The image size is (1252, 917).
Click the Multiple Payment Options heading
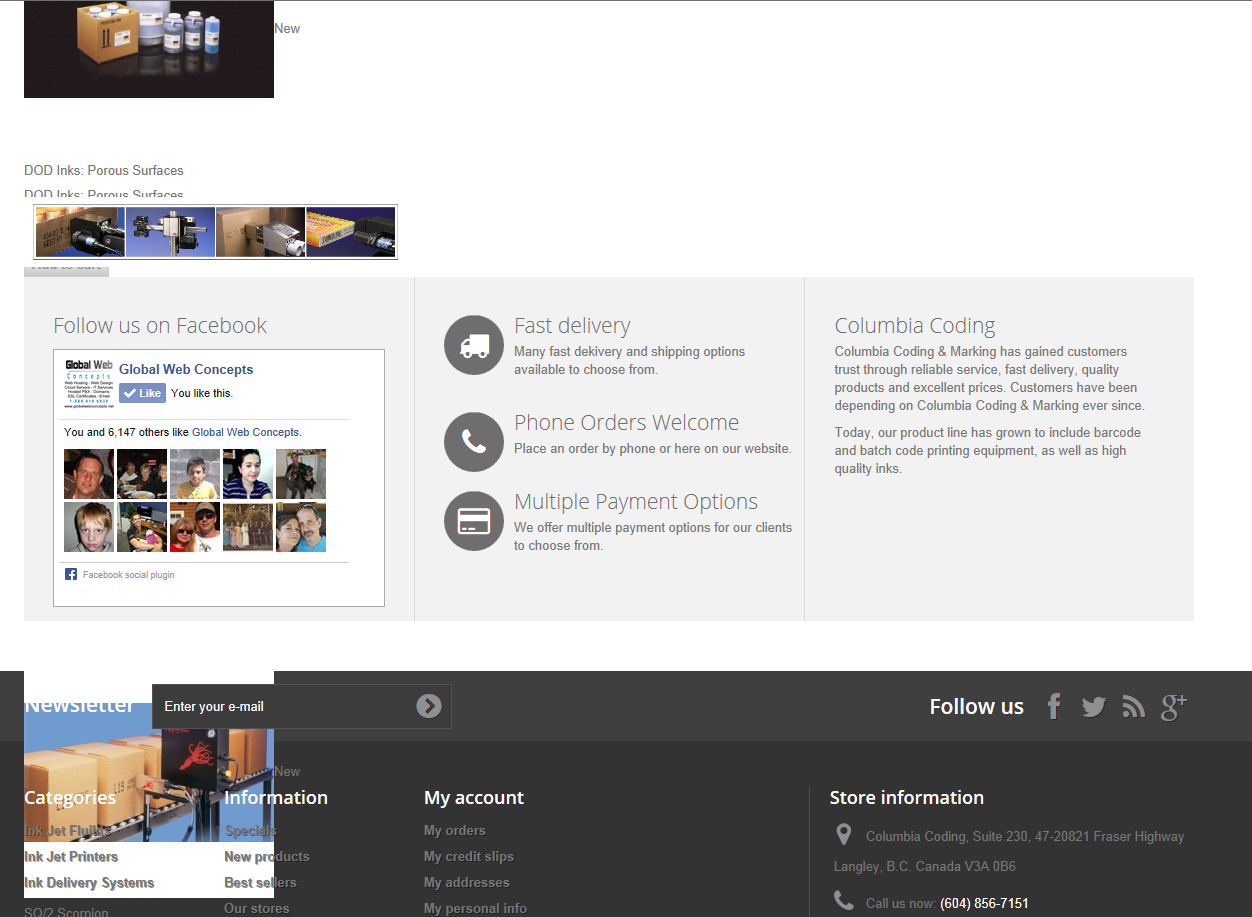636,502
